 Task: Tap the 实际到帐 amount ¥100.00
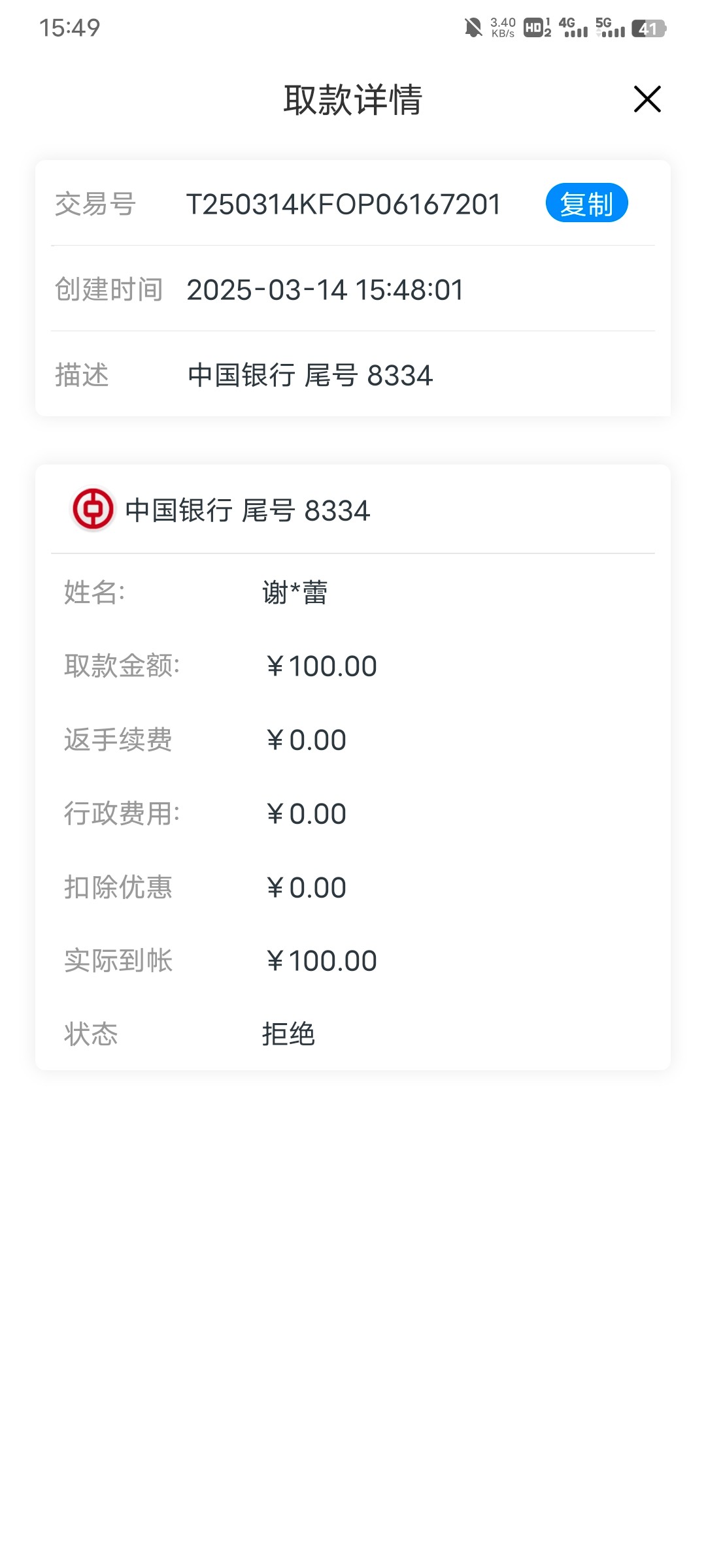click(x=321, y=961)
